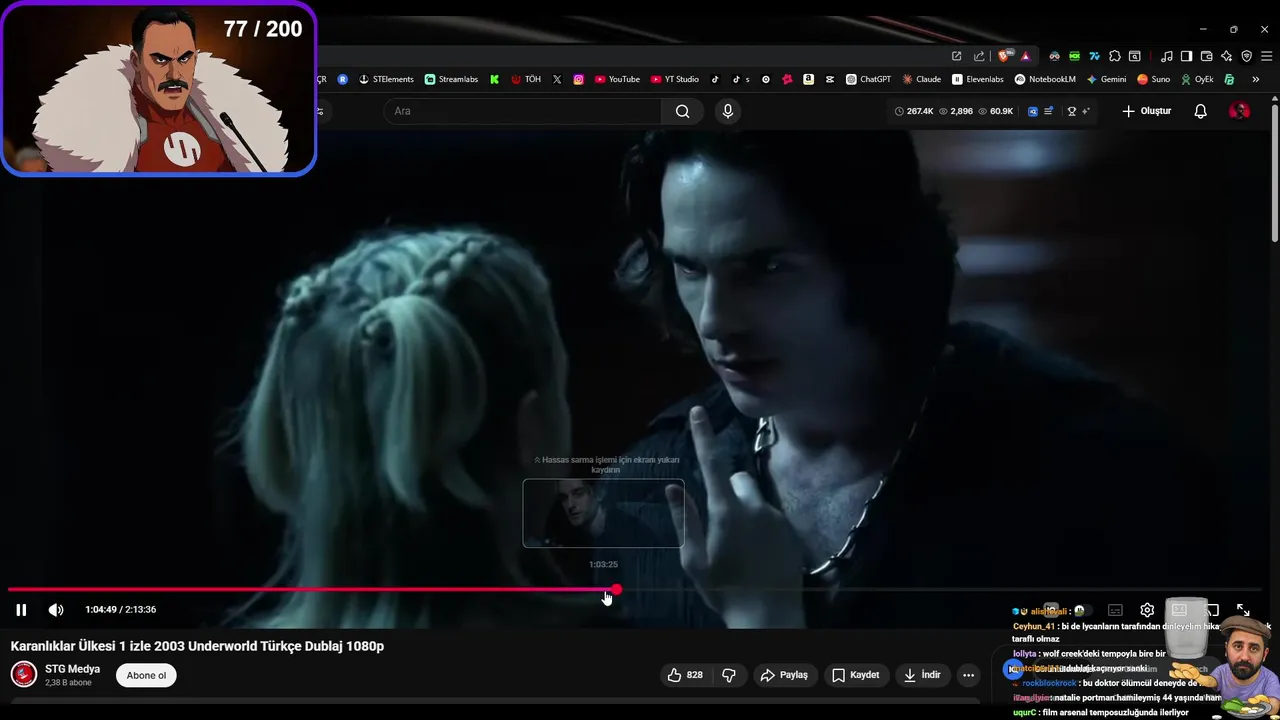Screen dimensions: 1280x720
Task: Open the Oluştur create menu
Action: click(1146, 111)
